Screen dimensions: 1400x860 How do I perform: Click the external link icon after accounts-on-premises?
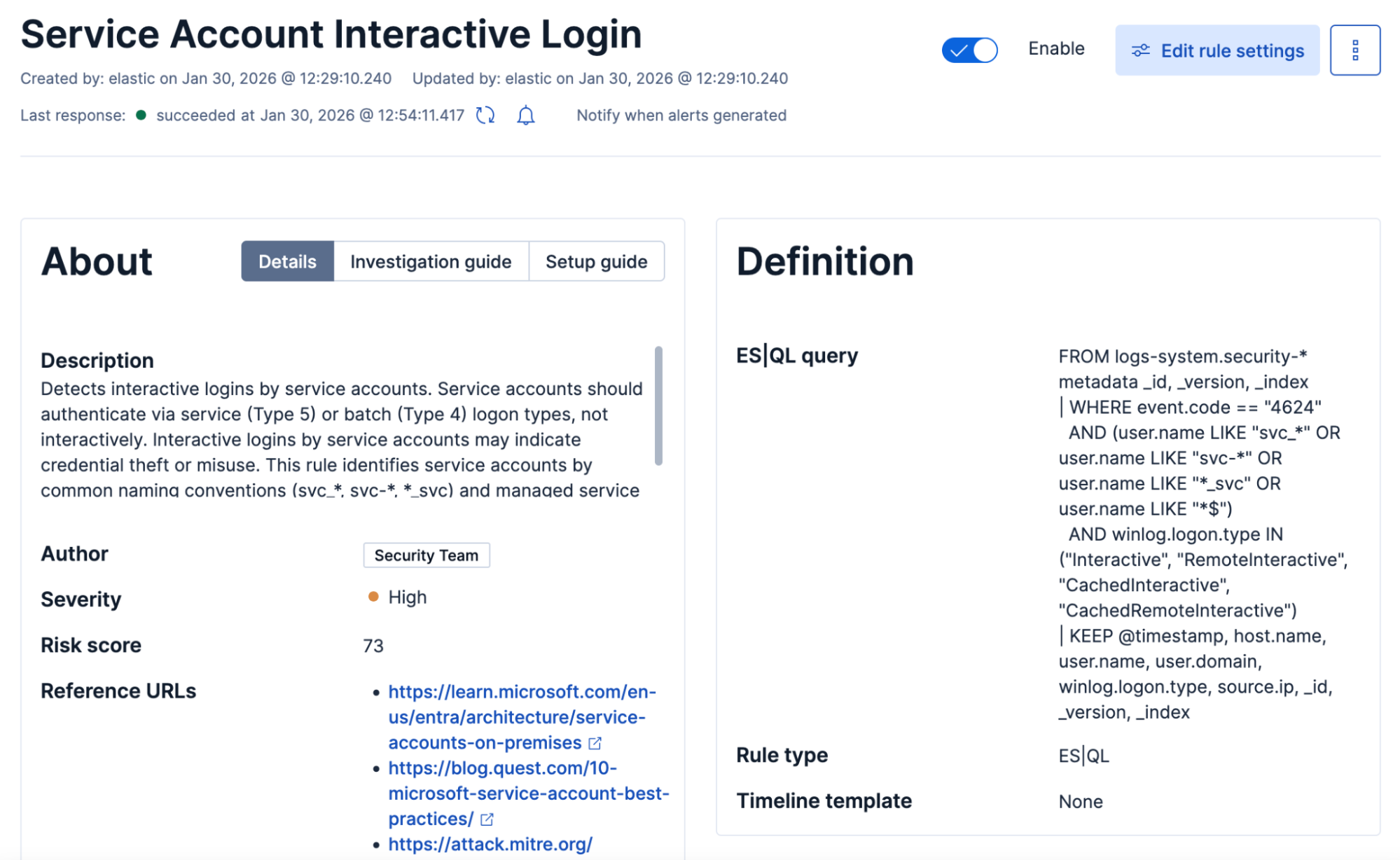595,742
